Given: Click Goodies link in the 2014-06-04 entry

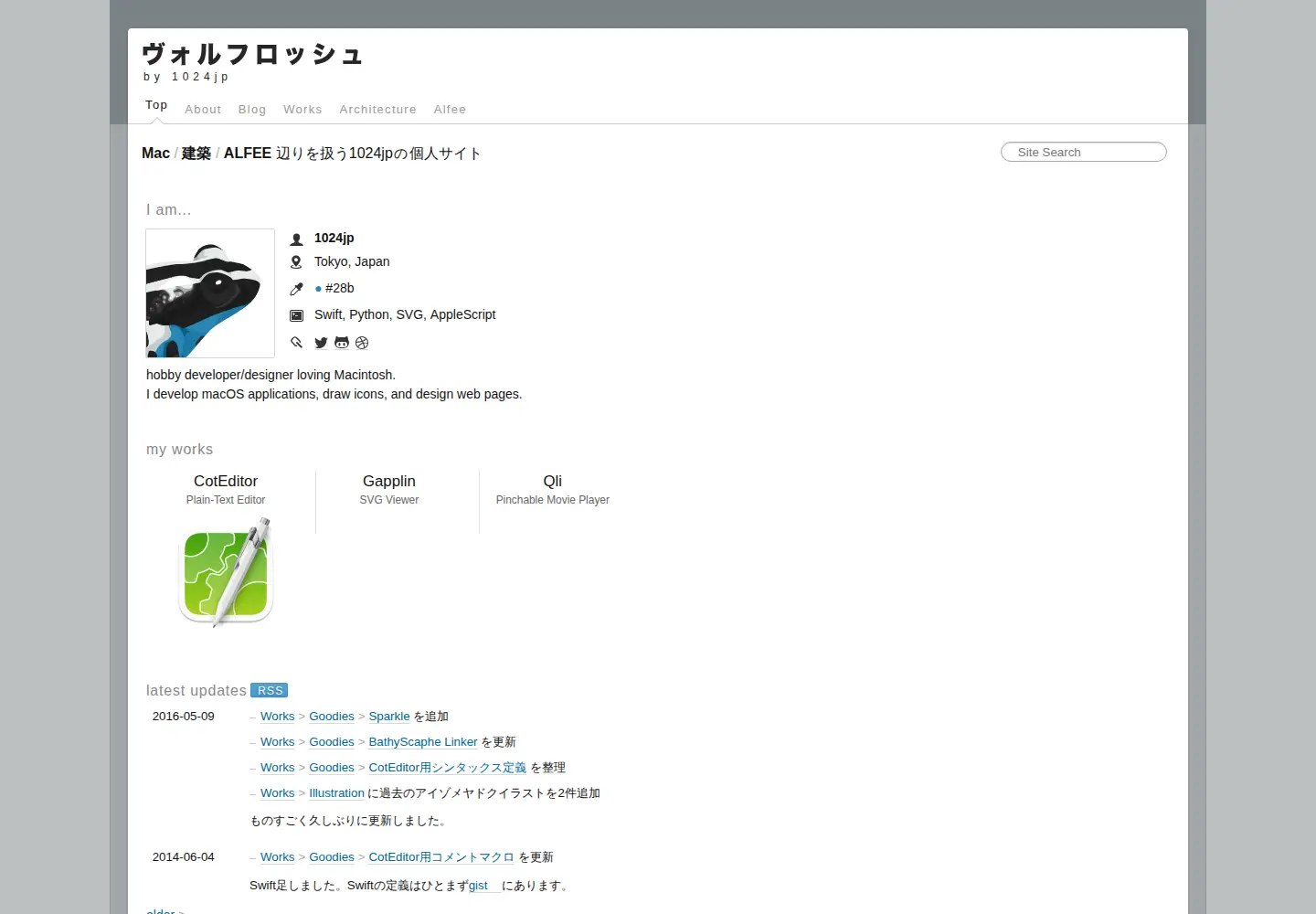Looking at the screenshot, I should (x=332, y=857).
